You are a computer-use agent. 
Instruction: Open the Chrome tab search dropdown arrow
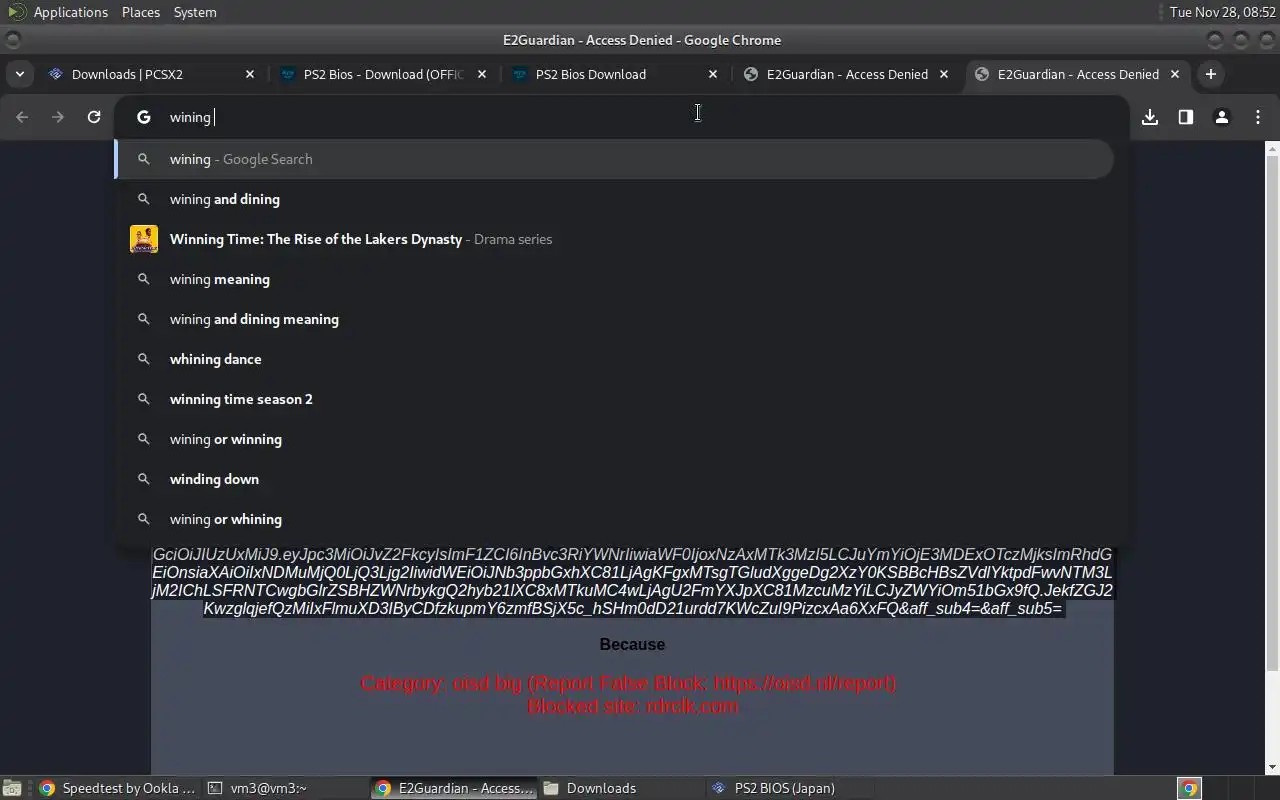(20, 74)
